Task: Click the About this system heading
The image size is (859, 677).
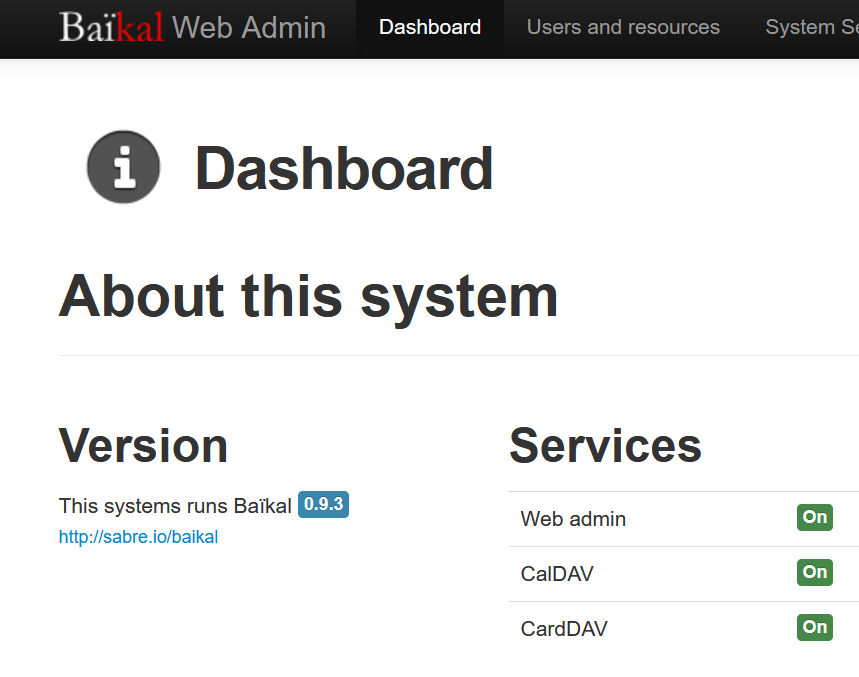Action: [x=308, y=297]
